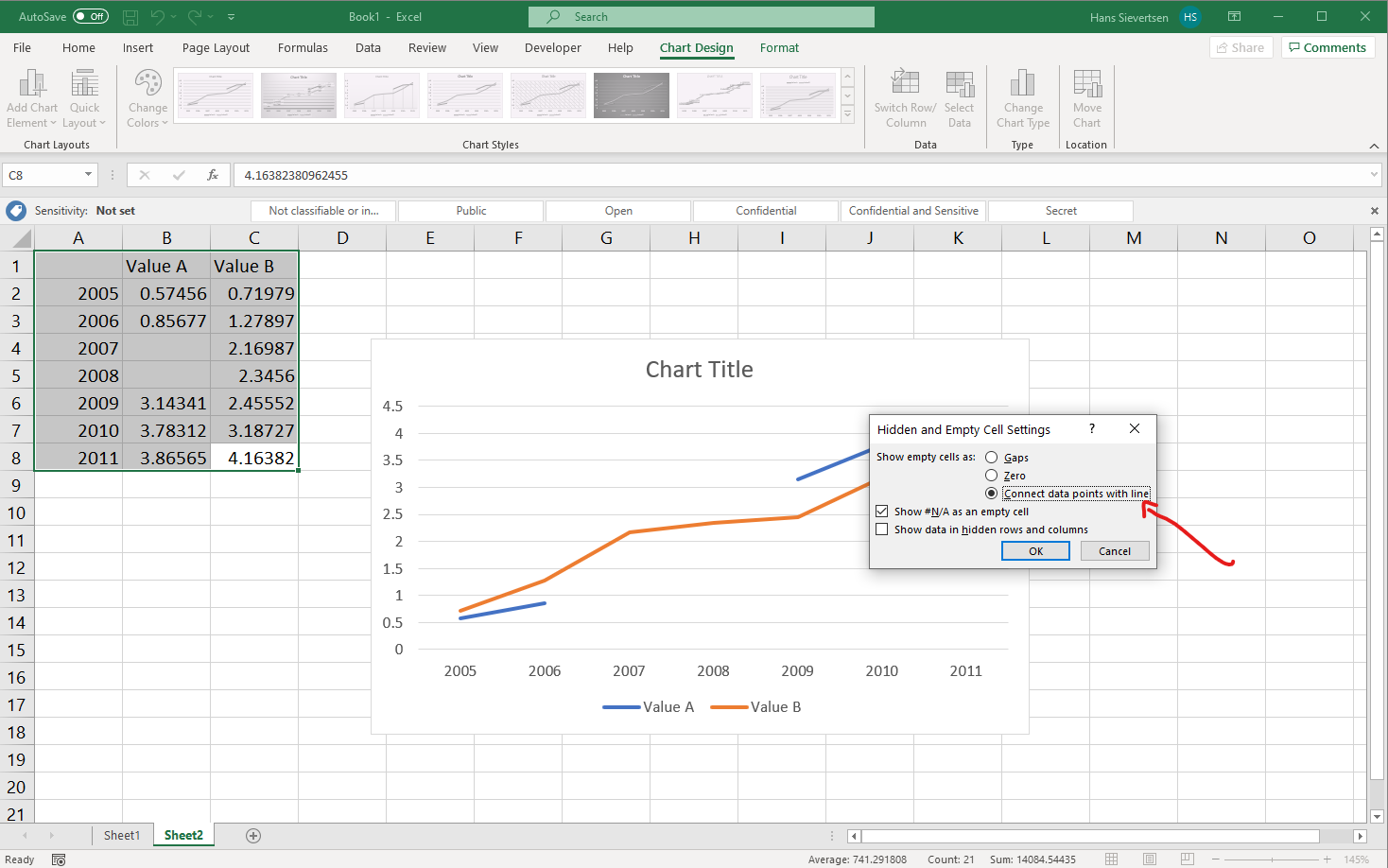The height and width of the screenshot is (868, 1388).
Task: Open the Add Chart Element menu
Action: point(32,98)
